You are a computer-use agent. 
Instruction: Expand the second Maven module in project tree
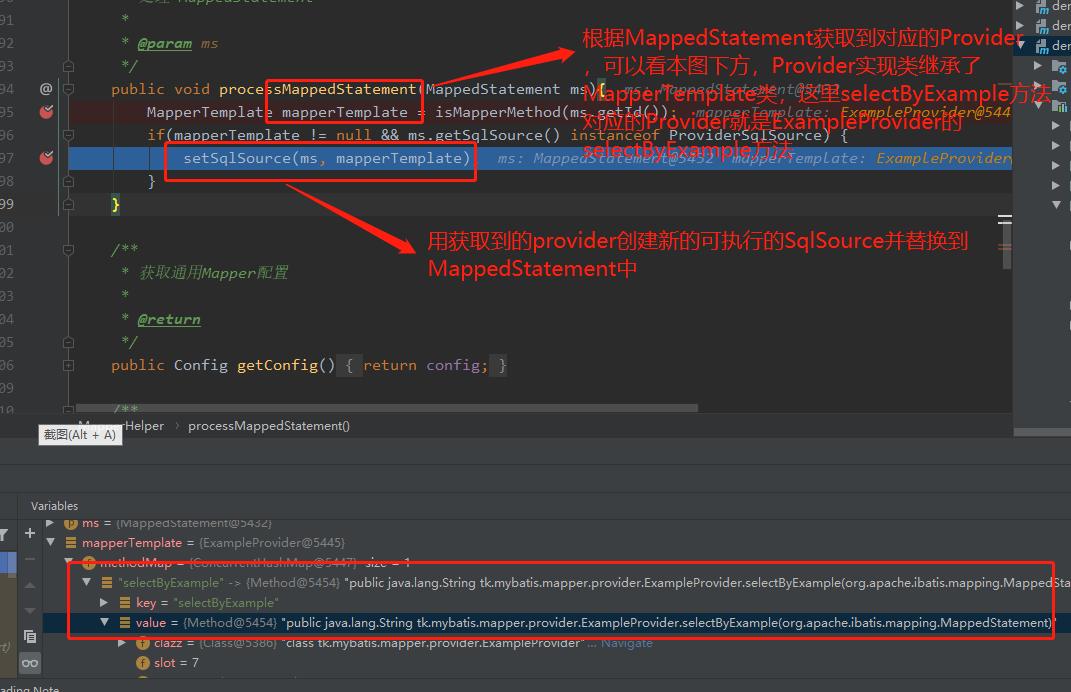point(1020,25)
